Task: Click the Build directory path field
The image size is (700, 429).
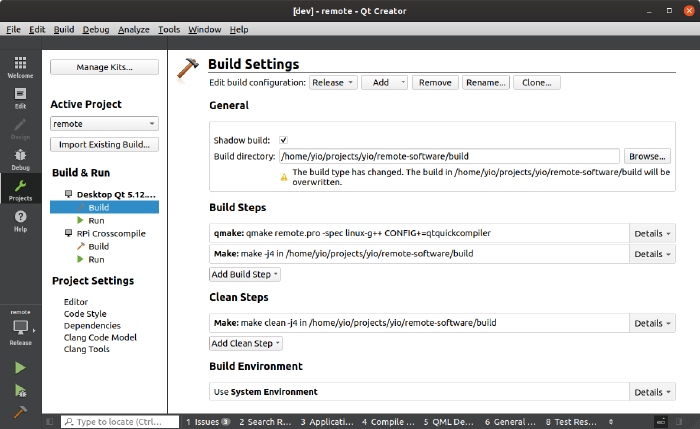Action: click(x=448, y=157)
